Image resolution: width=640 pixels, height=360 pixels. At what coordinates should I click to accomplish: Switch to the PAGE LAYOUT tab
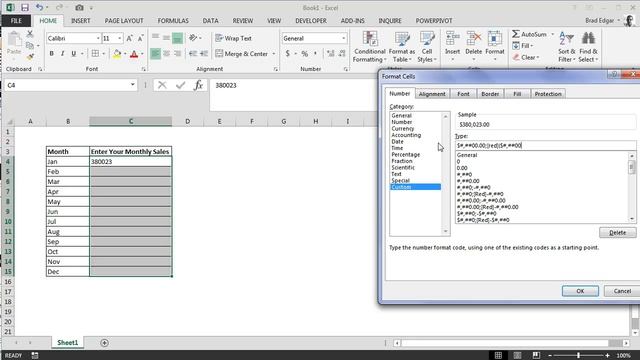point(124,20)
